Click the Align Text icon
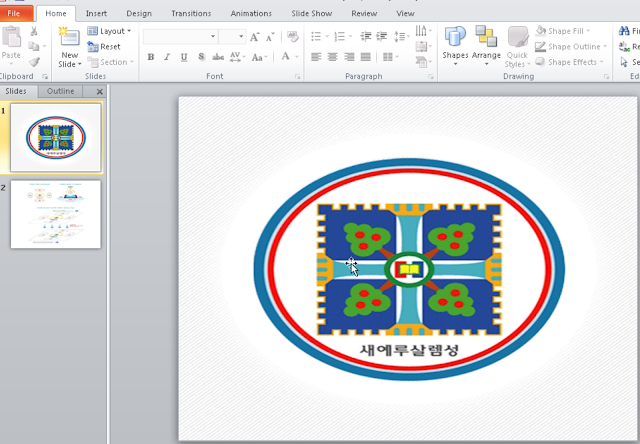Screen dimensions: 640x444 (421, 46)
